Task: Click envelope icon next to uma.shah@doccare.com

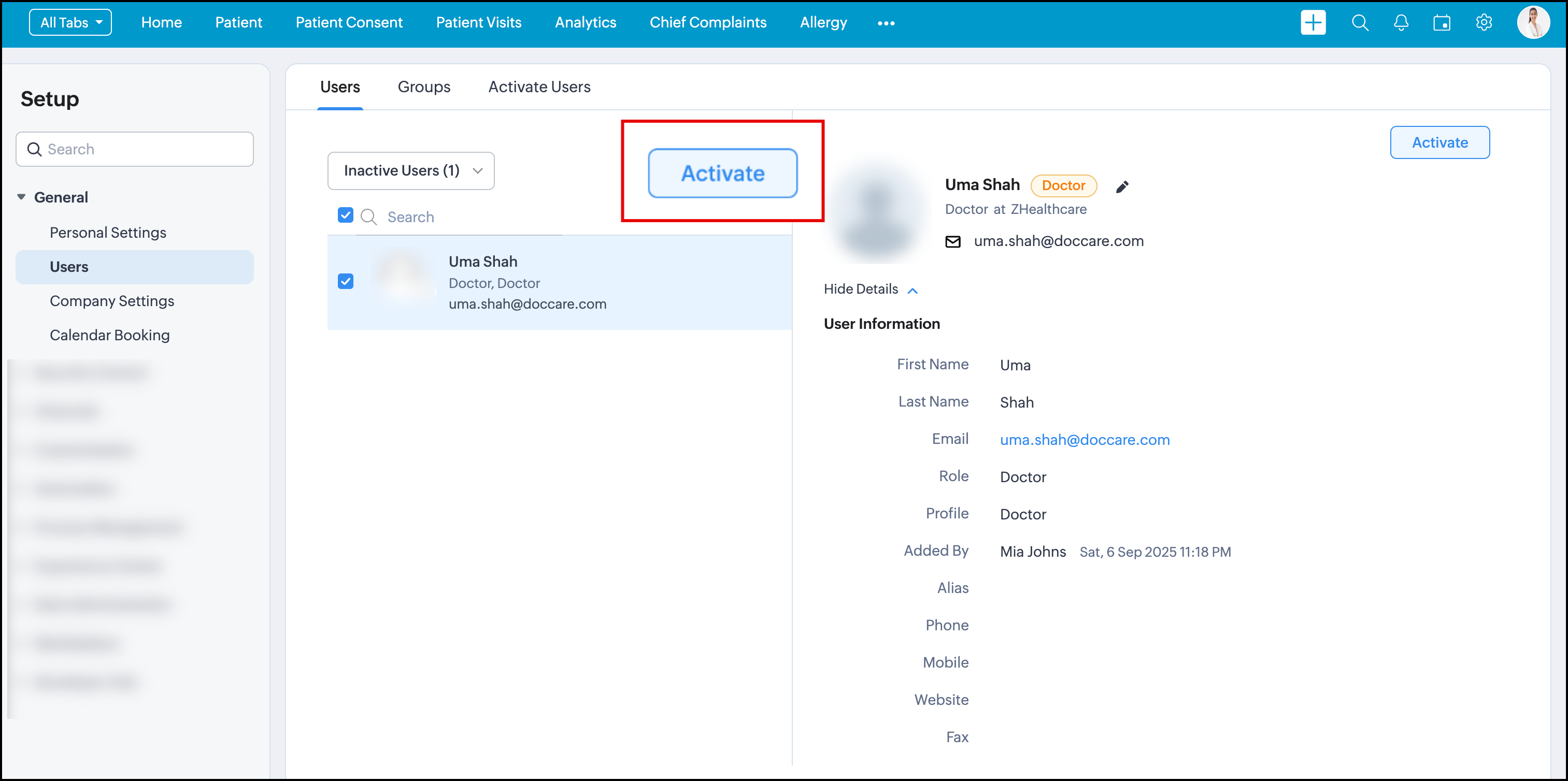Action: click(x=952, y=241)
